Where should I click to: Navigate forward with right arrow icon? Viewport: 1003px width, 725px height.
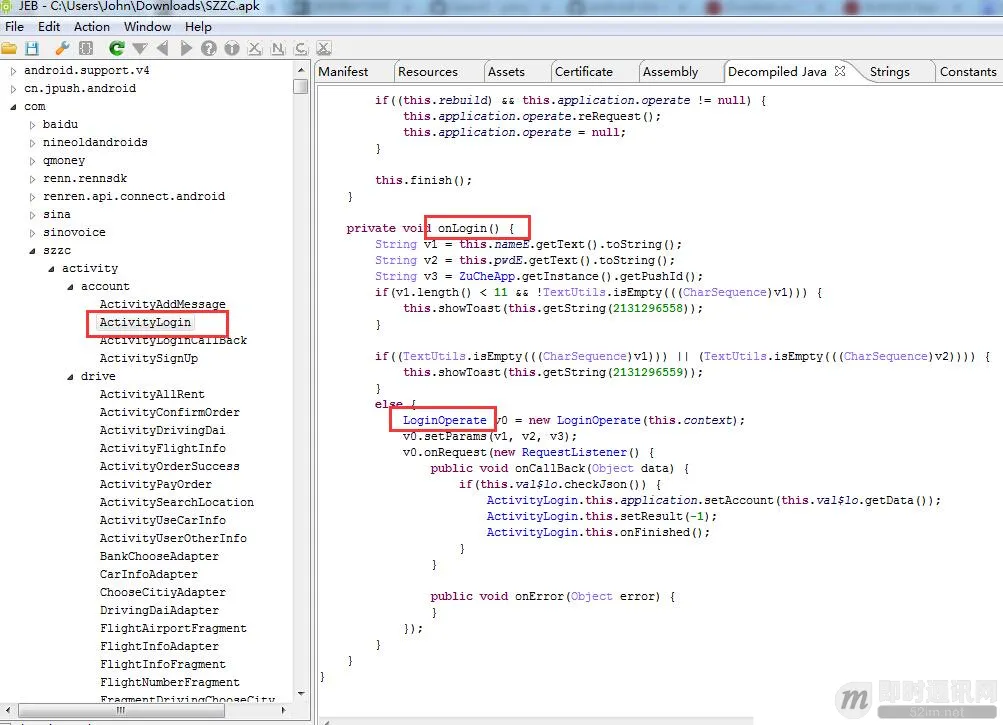[x=186, y=48]
